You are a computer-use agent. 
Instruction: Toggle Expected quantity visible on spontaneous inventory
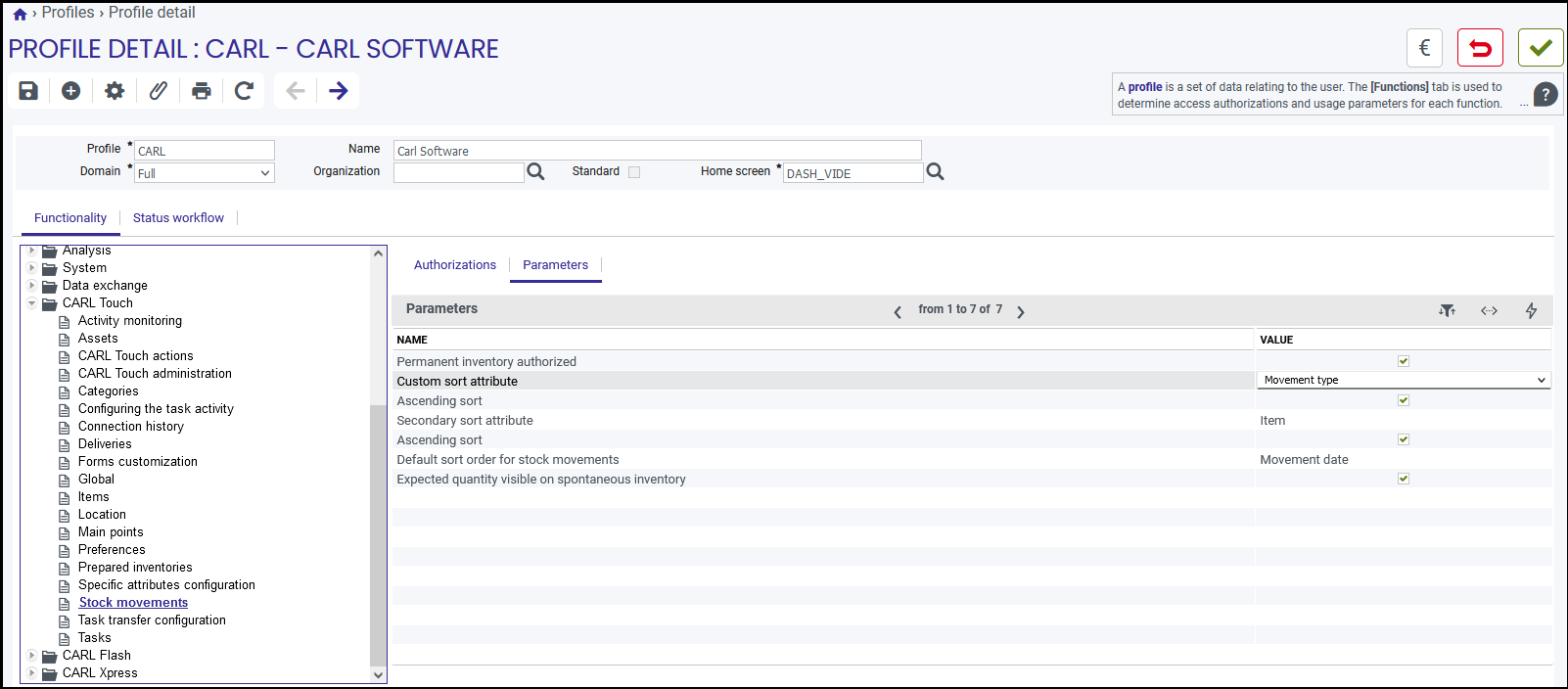point(1404,479)
